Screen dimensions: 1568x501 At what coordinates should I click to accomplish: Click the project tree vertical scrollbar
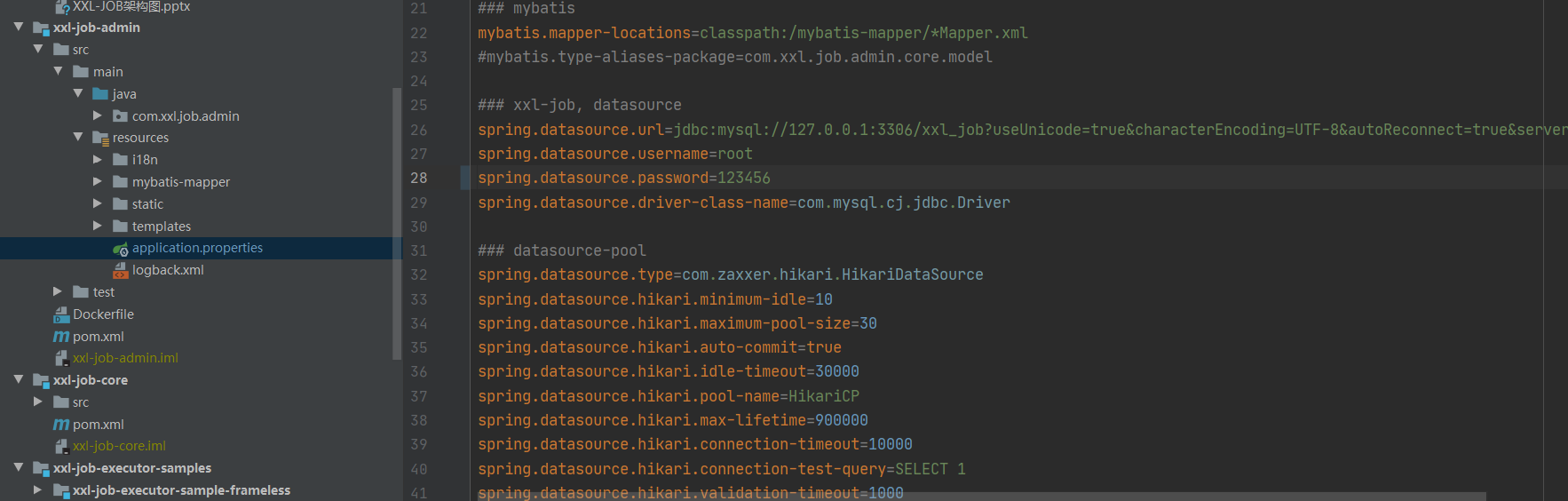396,224
